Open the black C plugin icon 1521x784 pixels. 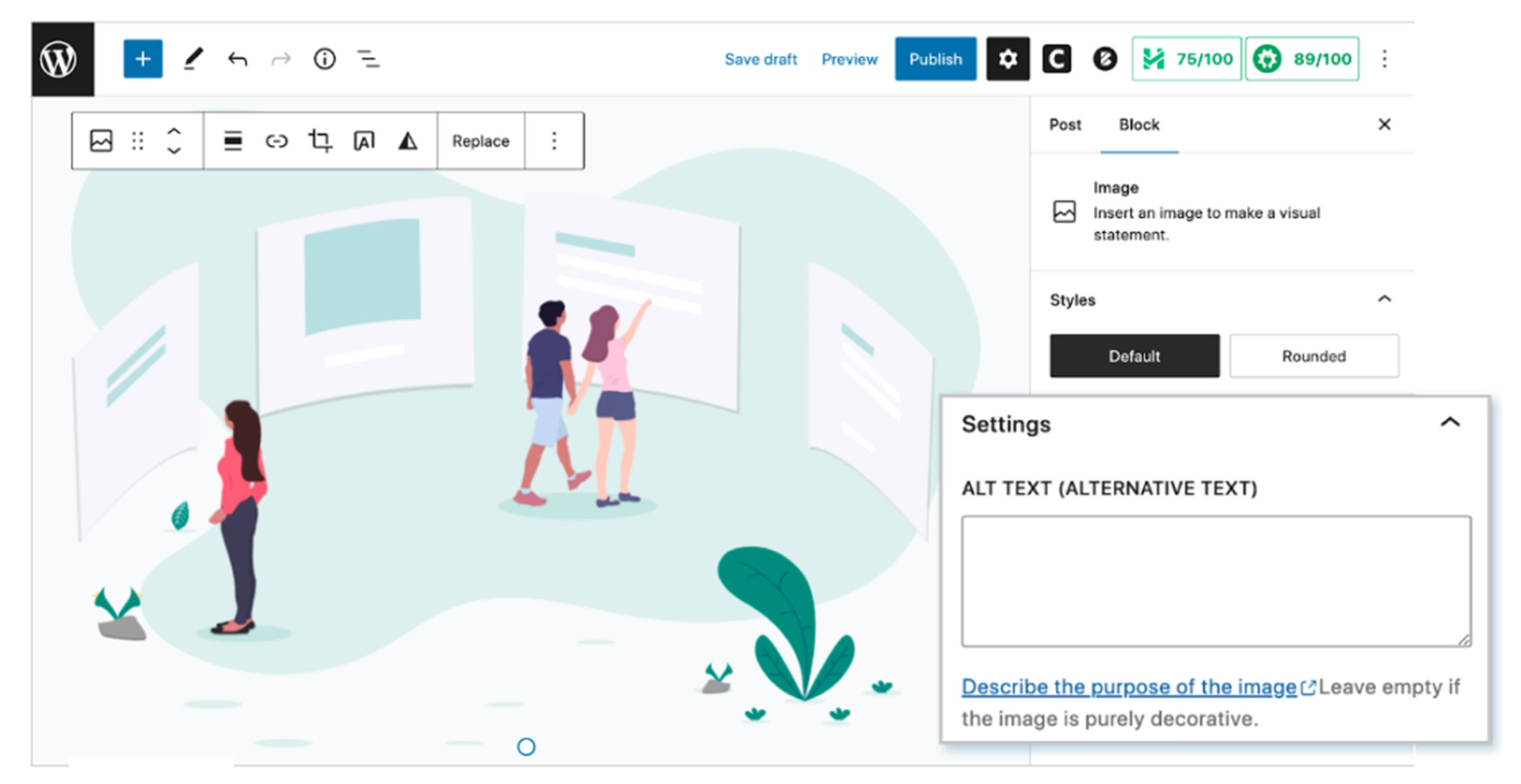pyautogui.click(x=1057, y=59)
